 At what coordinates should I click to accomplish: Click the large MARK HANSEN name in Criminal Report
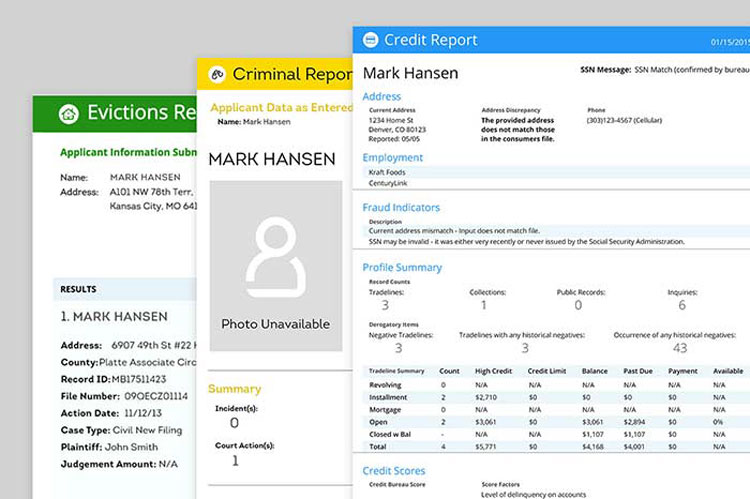tap(272, 159)
